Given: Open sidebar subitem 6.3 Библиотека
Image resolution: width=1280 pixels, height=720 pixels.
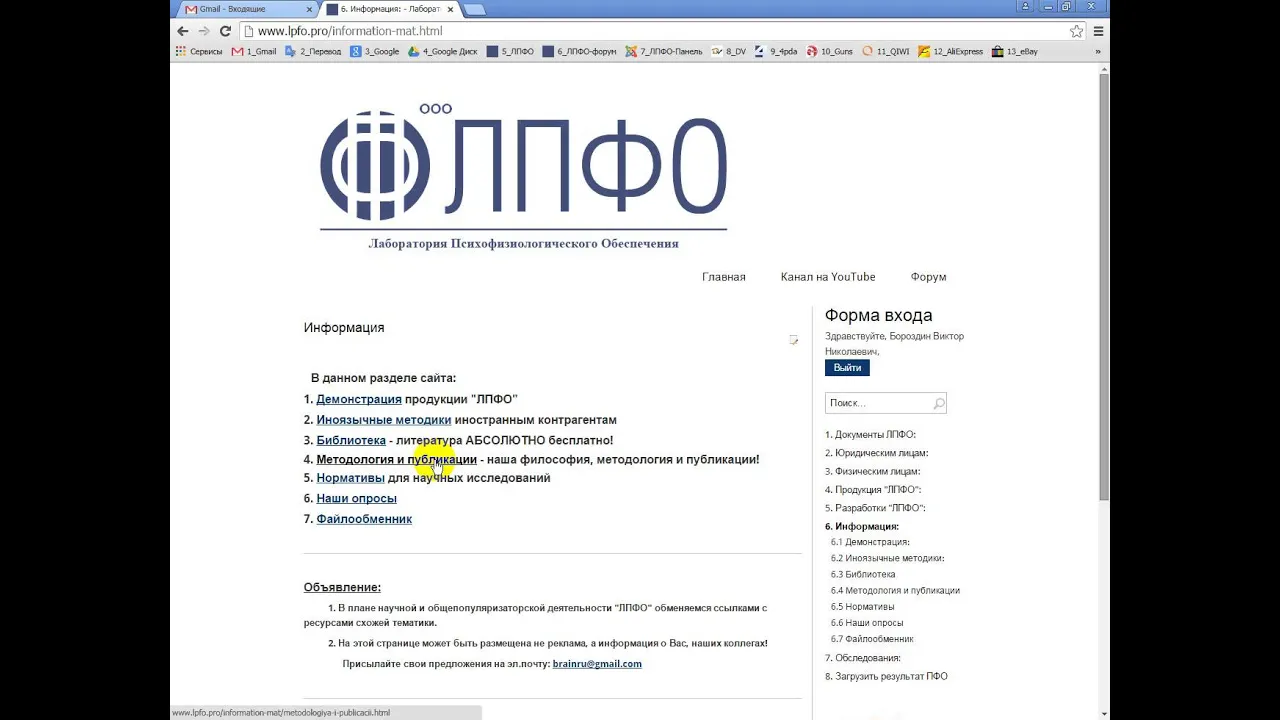Looking at the screenshot, I should [863, 574].
